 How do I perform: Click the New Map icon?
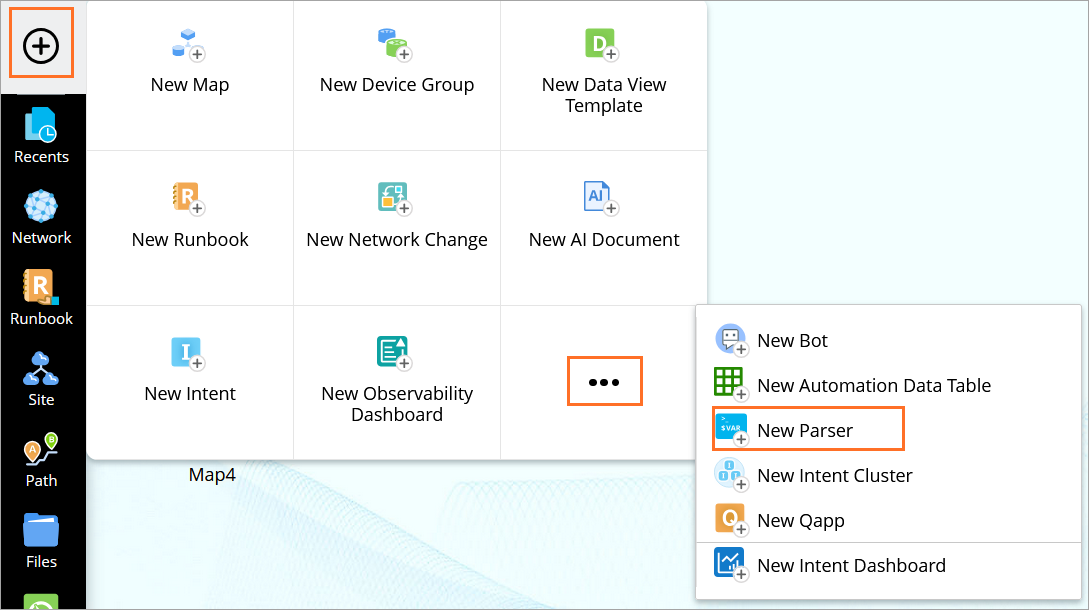[189, 45]
